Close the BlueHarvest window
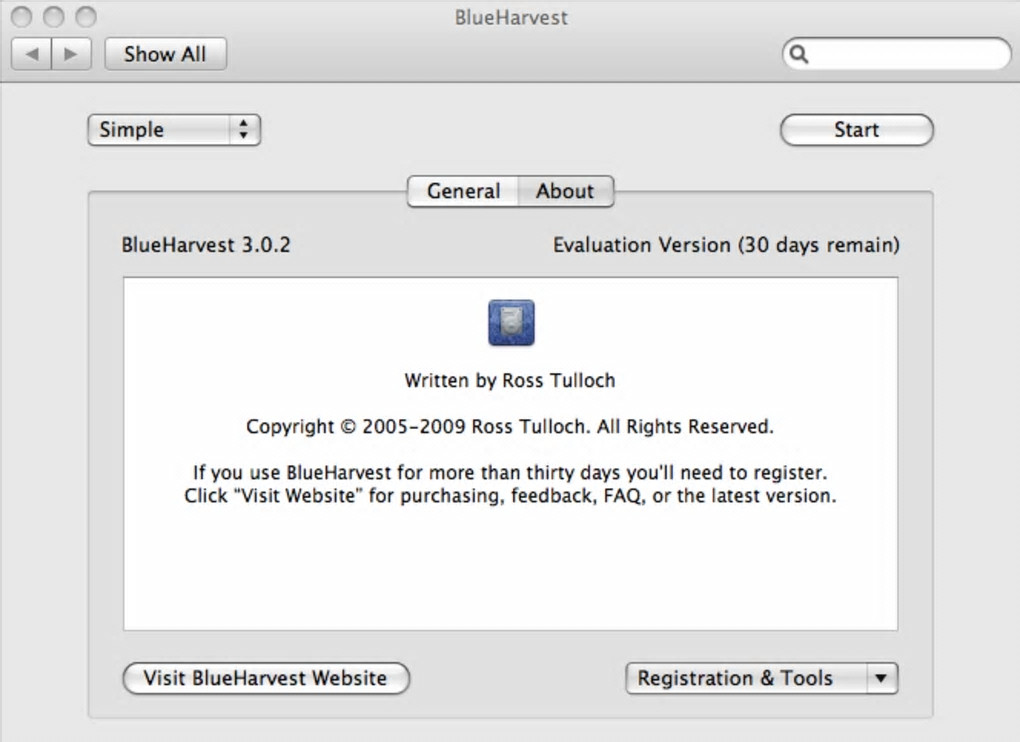 coord(21,17)
